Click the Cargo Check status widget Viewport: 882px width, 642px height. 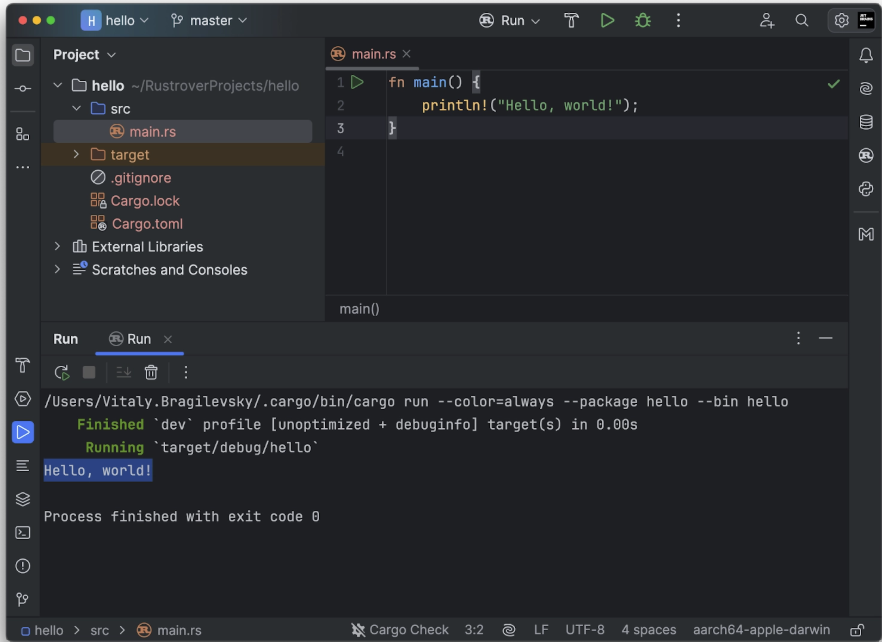pos(400,630)
